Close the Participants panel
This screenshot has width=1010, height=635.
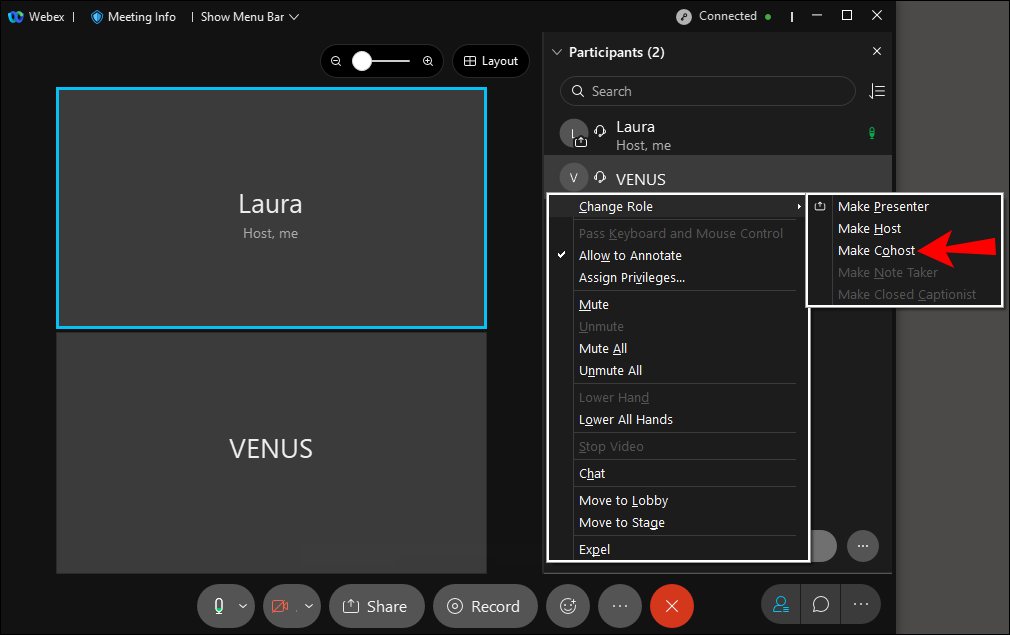[x=877, y=52]
